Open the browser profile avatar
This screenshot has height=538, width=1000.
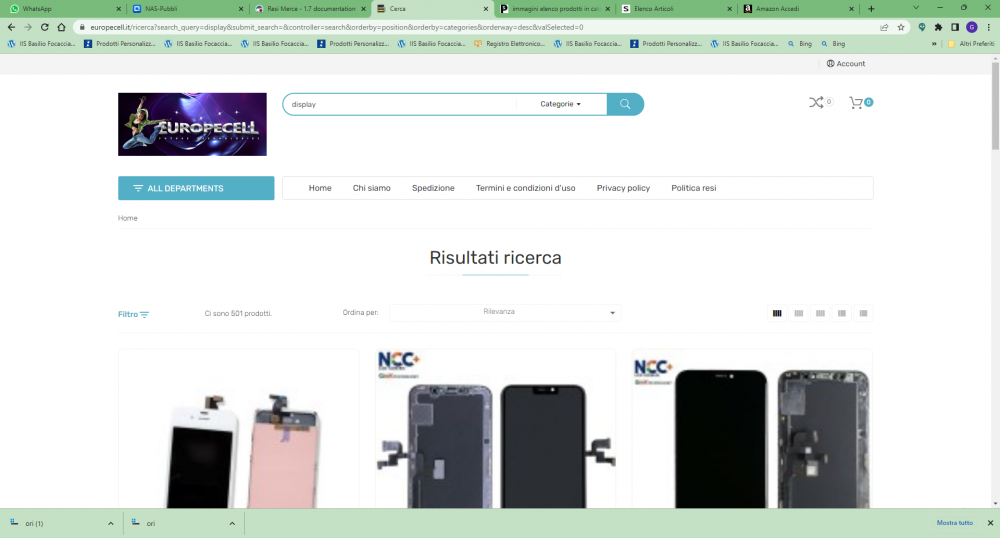pos(971,27)
